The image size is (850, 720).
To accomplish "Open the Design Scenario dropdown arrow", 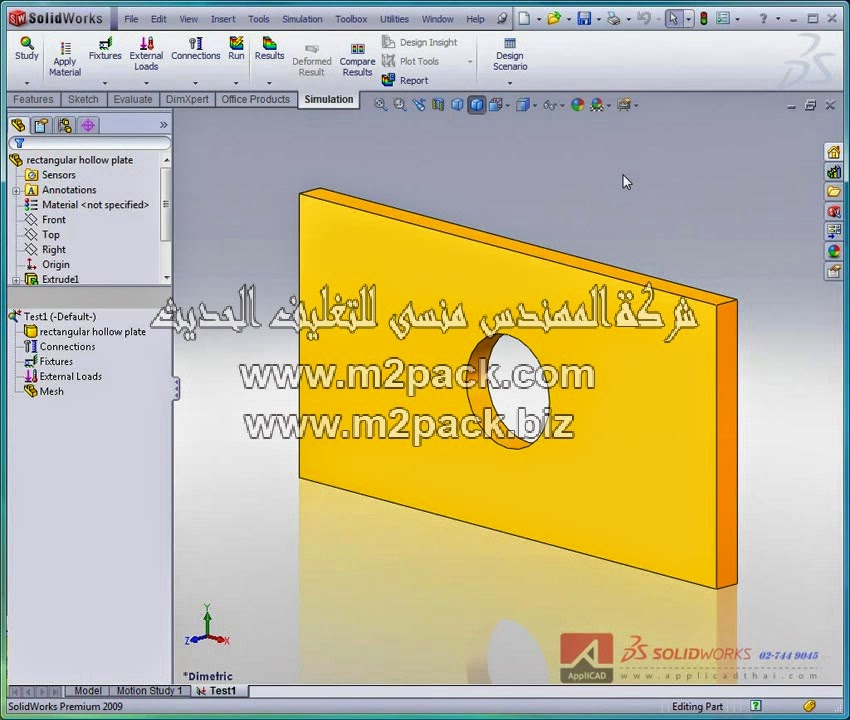I will [x=510, y=83].
